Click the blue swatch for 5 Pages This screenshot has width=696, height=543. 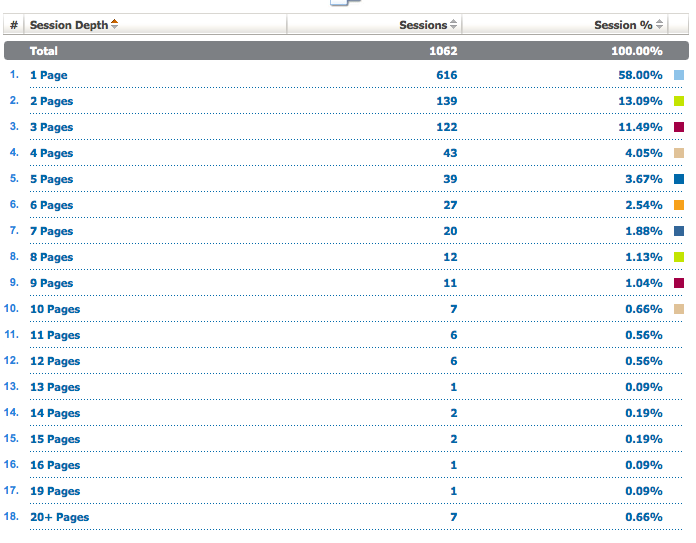pos(679,179)
